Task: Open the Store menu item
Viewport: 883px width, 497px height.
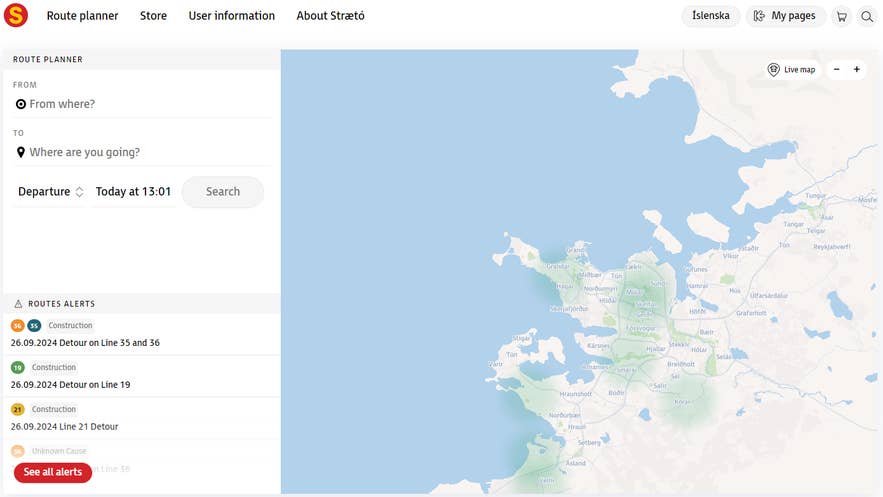Action: 153,16
